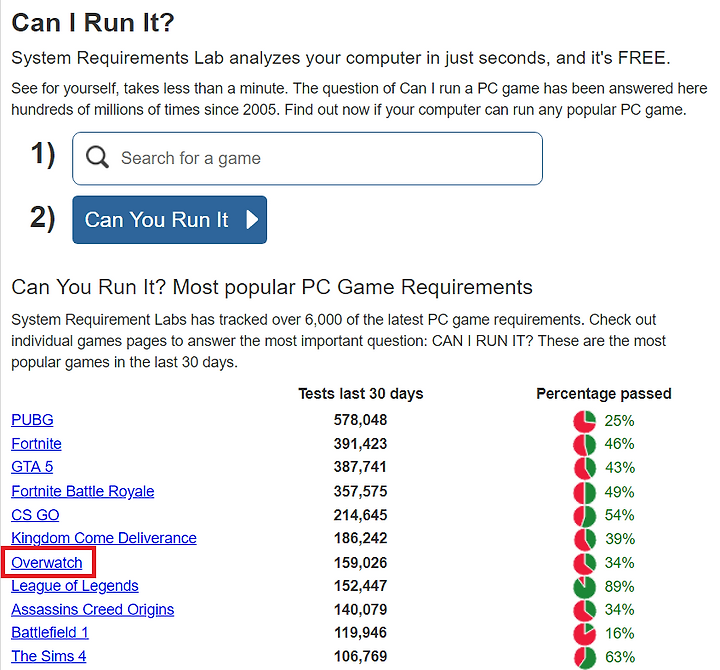
Task: Click the 54% passed value
Action: (x=619, y=515)
